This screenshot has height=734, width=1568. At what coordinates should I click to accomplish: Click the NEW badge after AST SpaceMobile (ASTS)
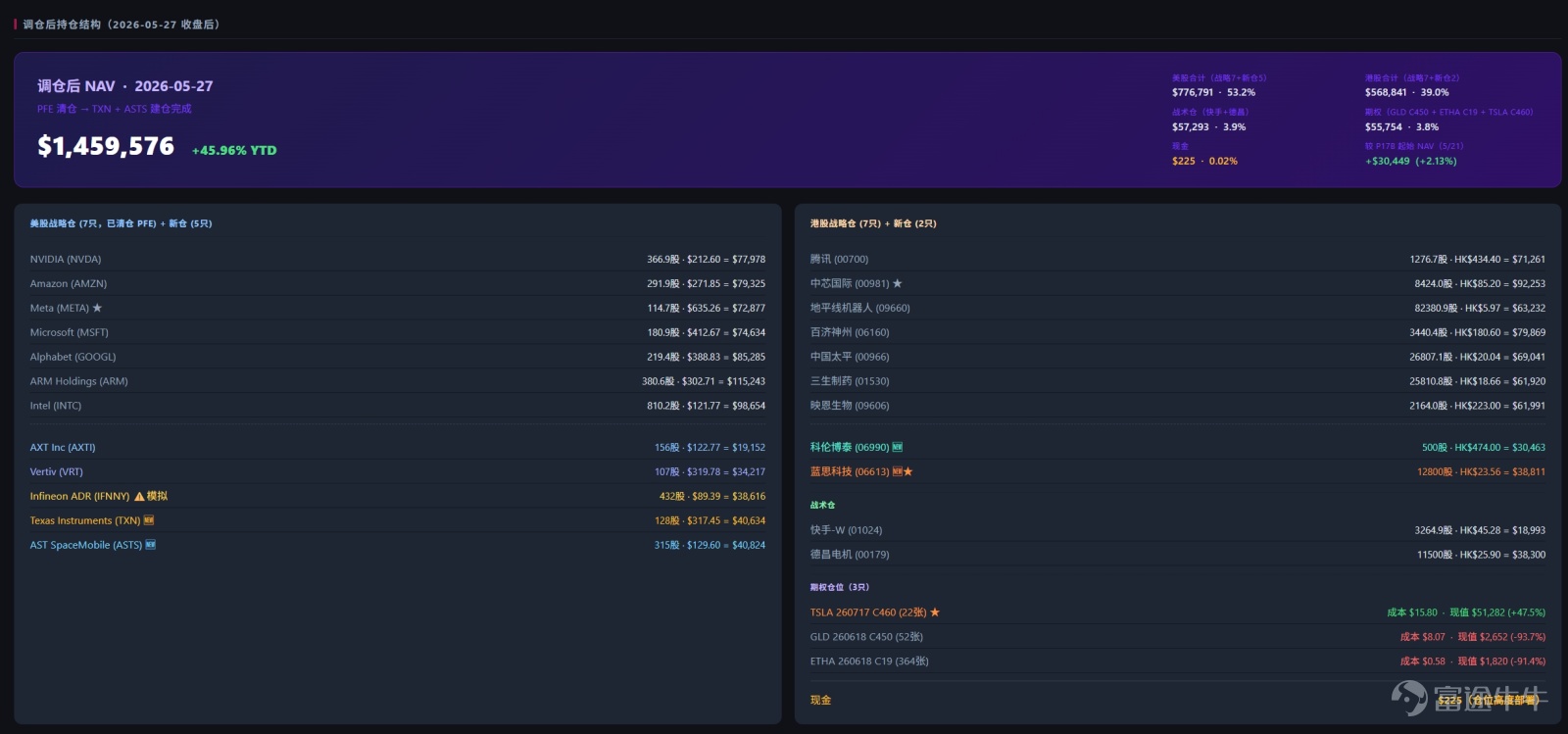(x=151, y=545)
